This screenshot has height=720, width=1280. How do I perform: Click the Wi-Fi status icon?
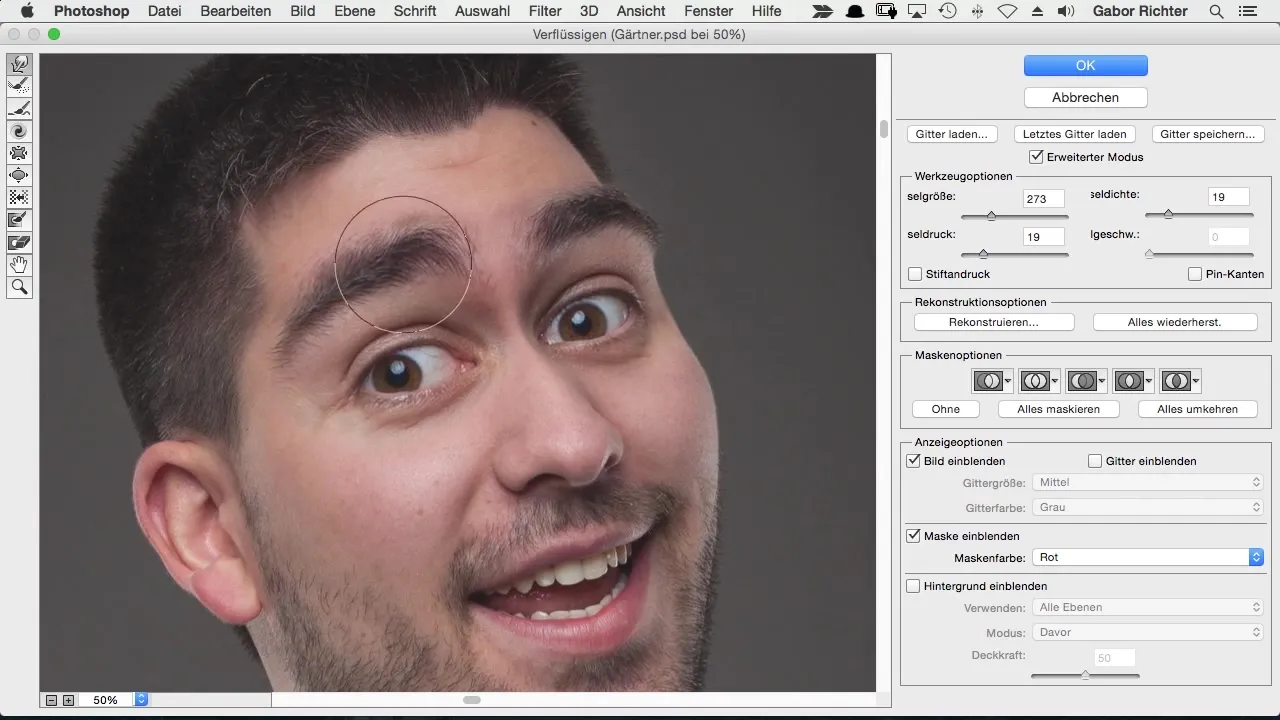pyautogui.click(x=1007, y=11)
